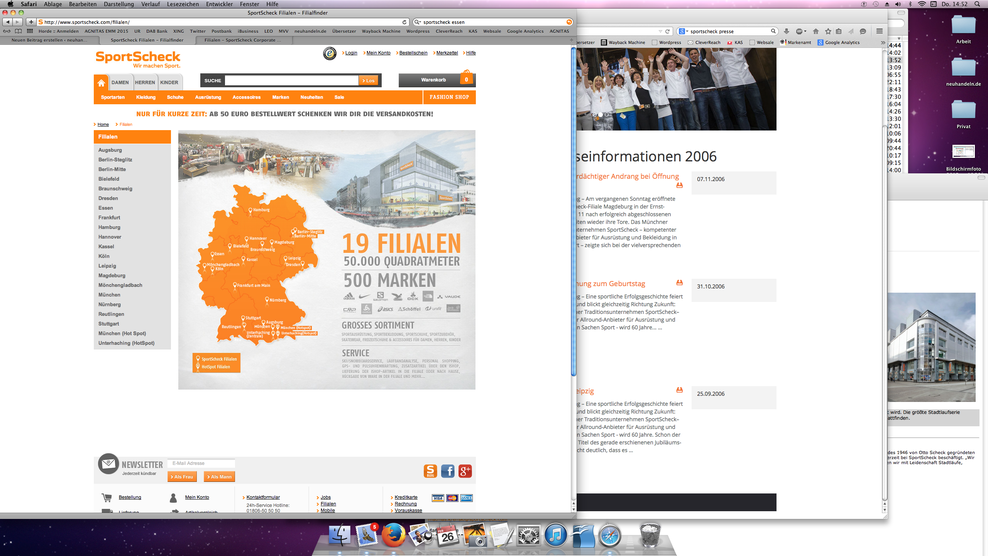988x556 pixels.
Task: Click the FASHION SHOP button
Action: coord(449,97)
